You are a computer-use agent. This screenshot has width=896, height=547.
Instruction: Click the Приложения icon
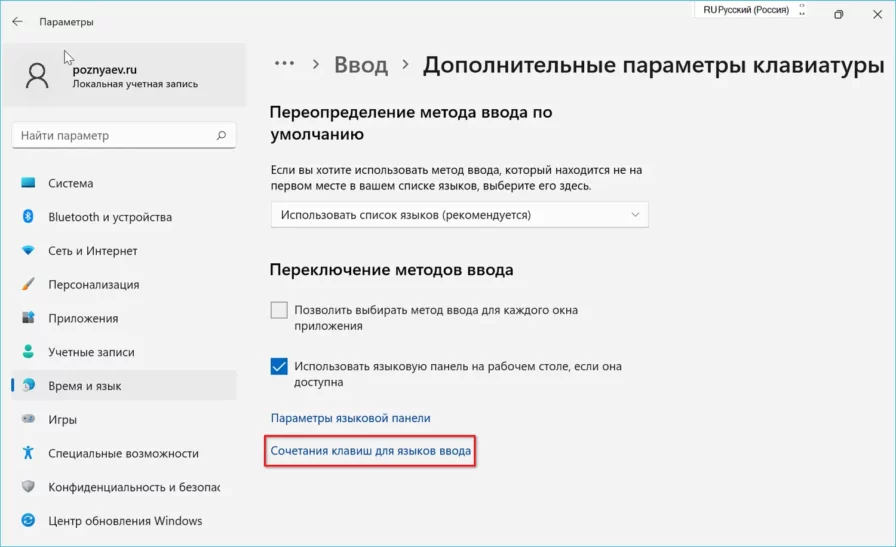tap(28, 318)
